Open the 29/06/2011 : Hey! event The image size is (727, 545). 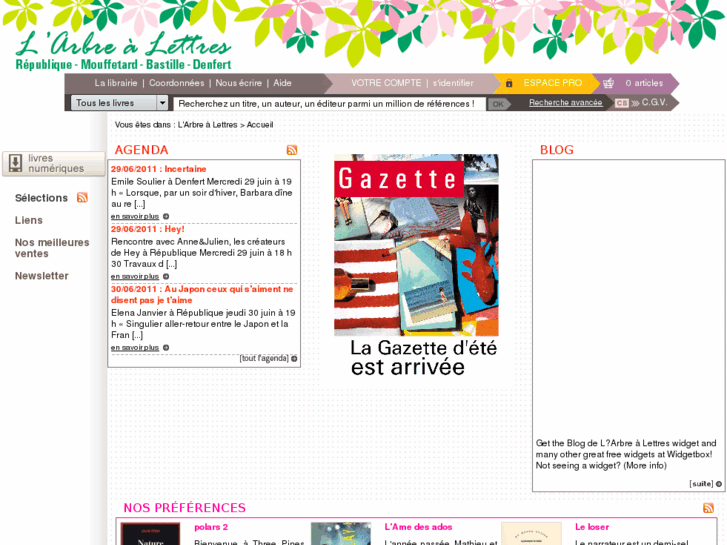(147, 229)
